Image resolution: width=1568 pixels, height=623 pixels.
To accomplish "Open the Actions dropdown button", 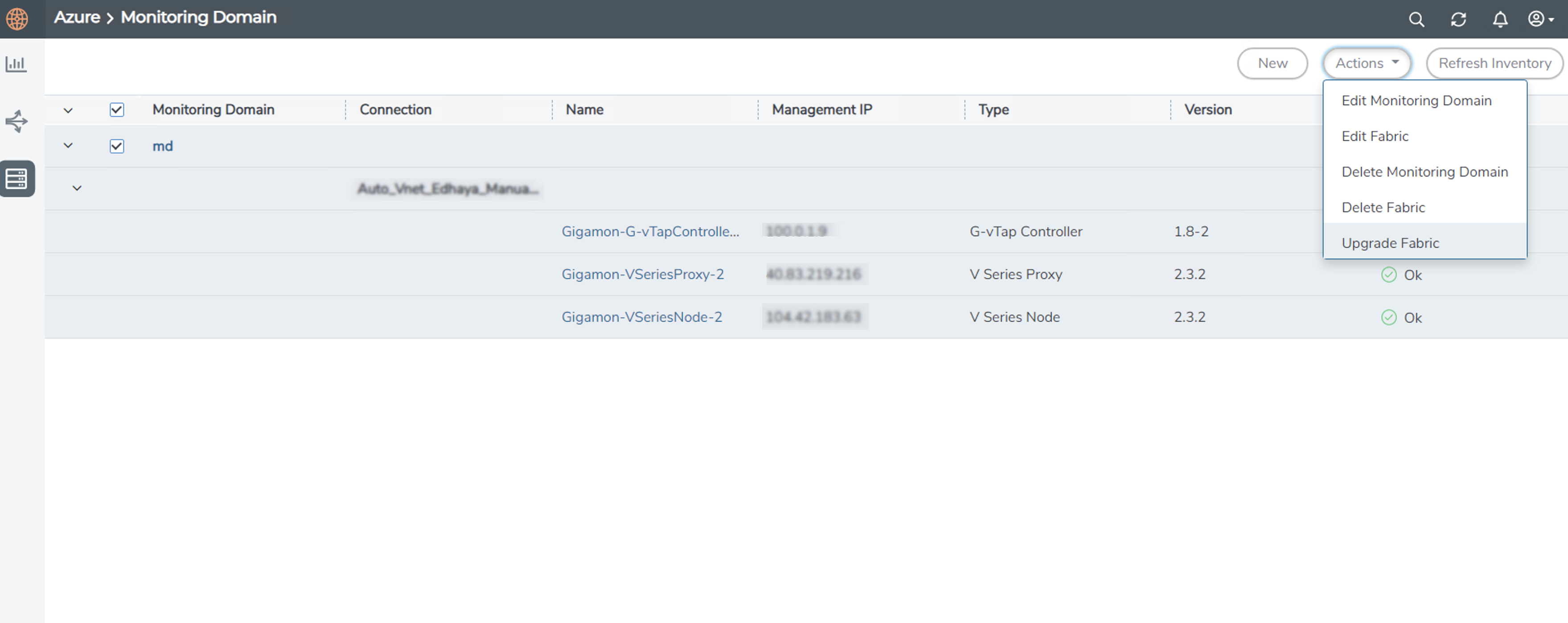I will pos(1367,63).
